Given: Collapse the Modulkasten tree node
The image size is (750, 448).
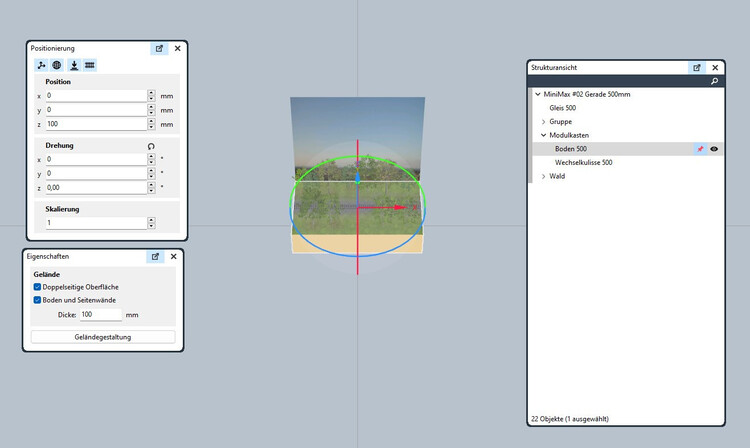Looking at the screenshot, I should click(x=543, y=135).
